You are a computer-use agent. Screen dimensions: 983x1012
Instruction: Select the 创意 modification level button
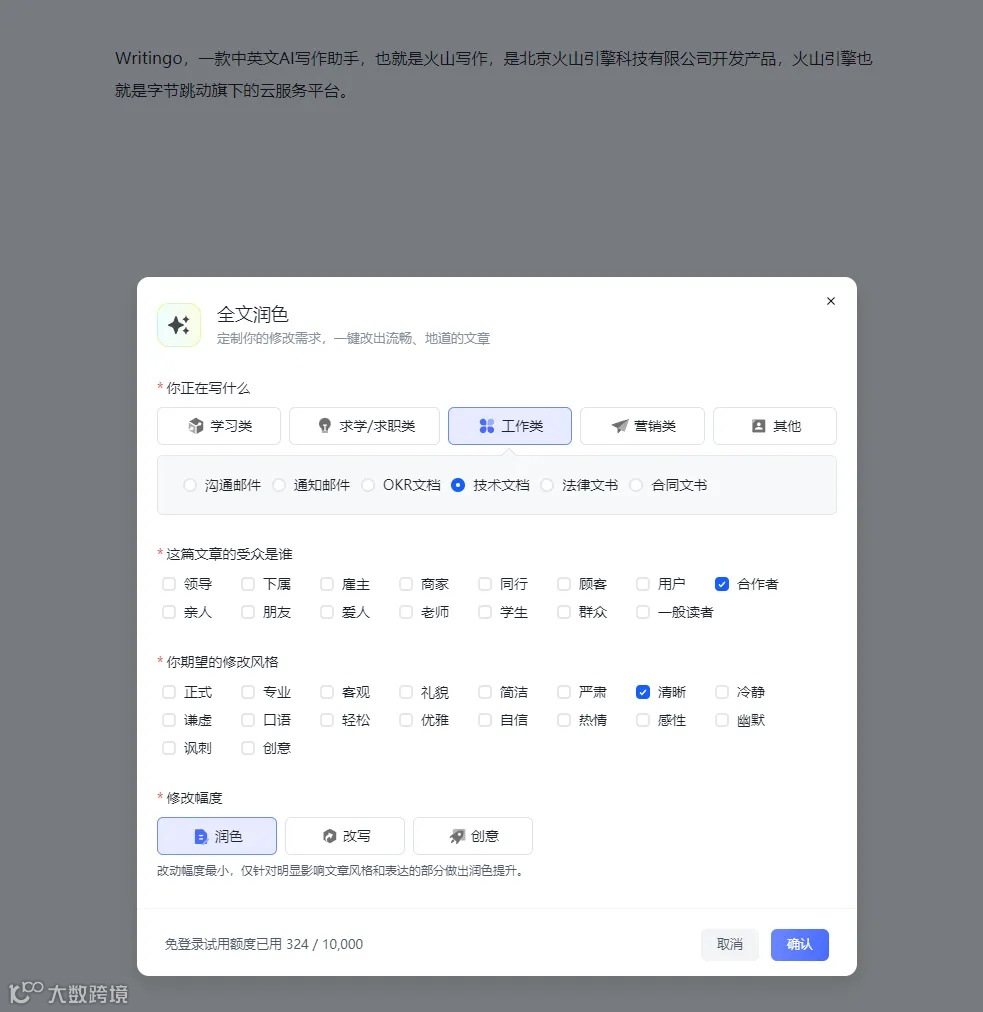[x=472, y=836]
